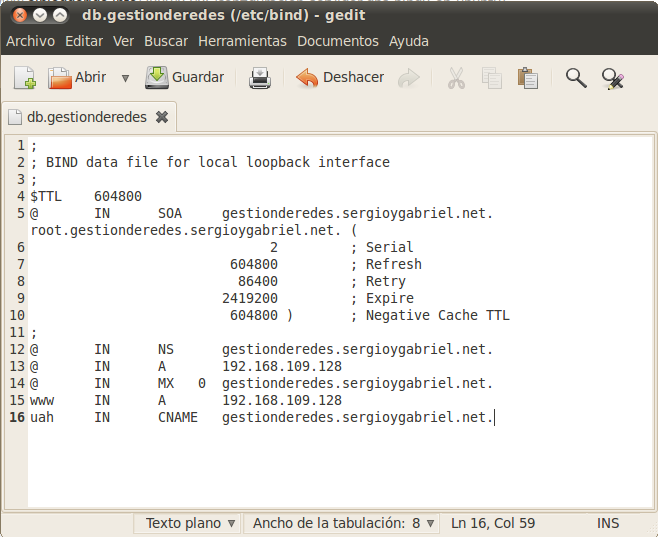The height and width of the screenshot is (537, 658).
Task: Click the MX record keyword
Action: [166, 383]
